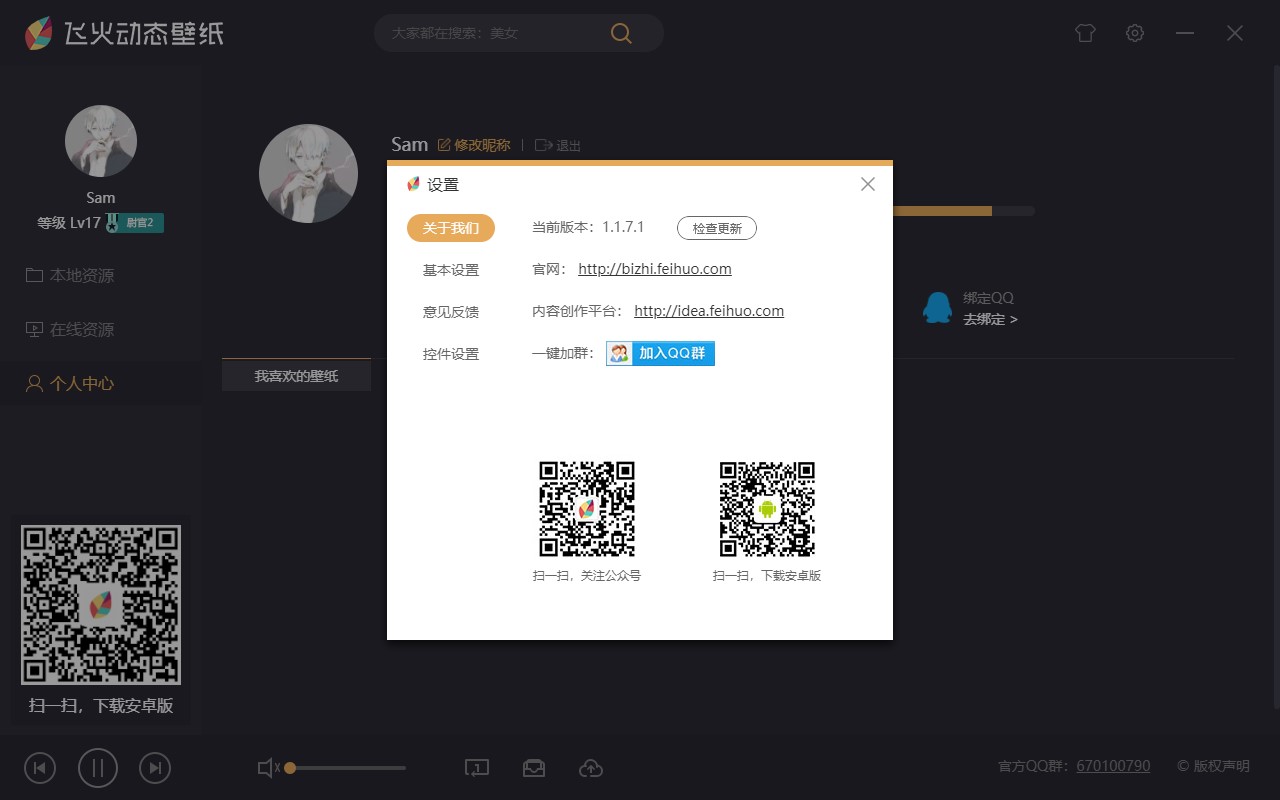Open 本地资源 in sidebar
The image size is (1280, 800).
click(70, 275)
